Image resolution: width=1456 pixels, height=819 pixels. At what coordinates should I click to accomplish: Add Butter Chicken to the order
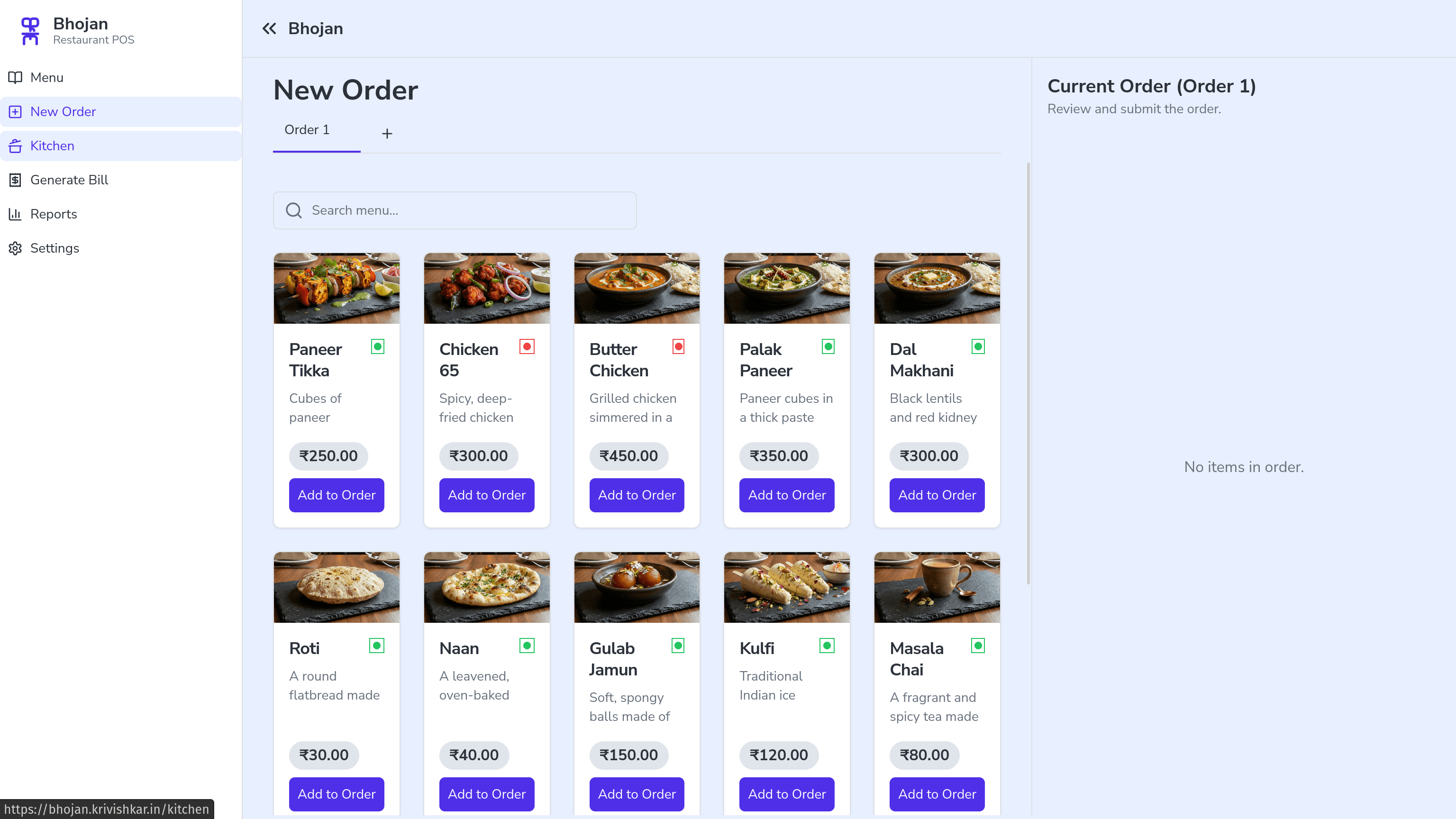coord(637,495)
